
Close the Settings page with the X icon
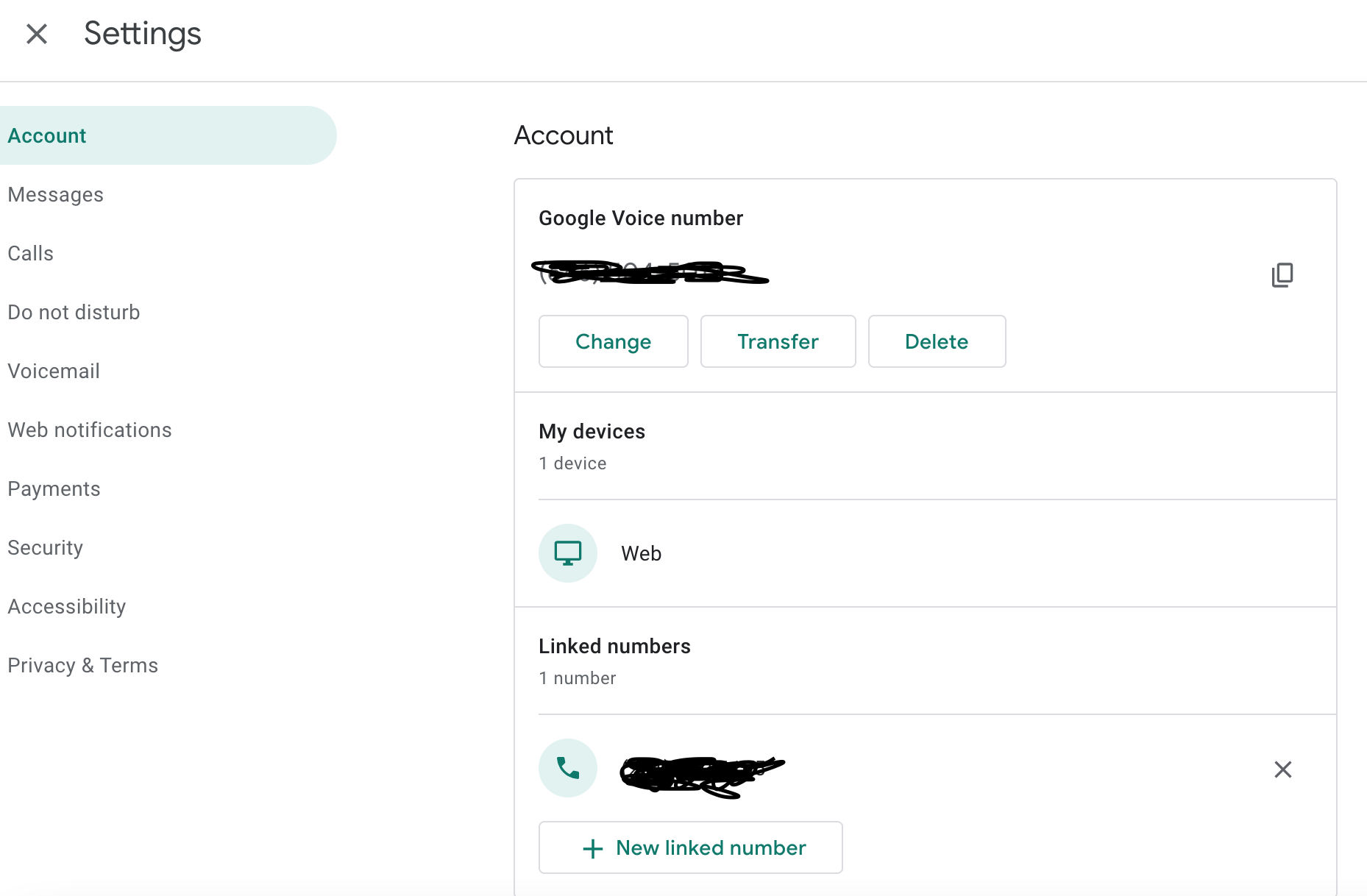[x=37, y=34]
